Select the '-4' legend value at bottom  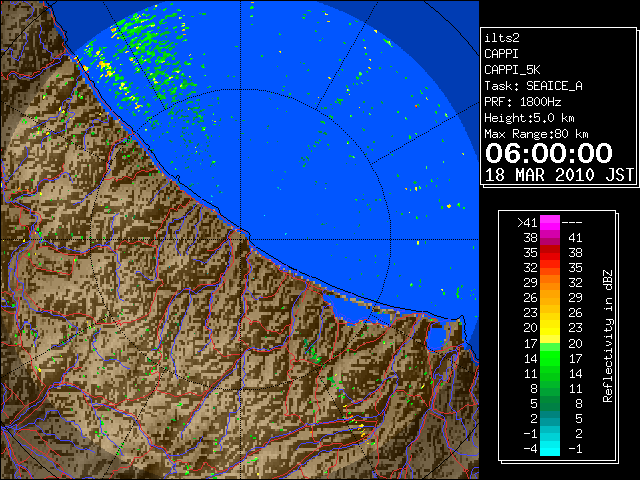coord(530,449)
